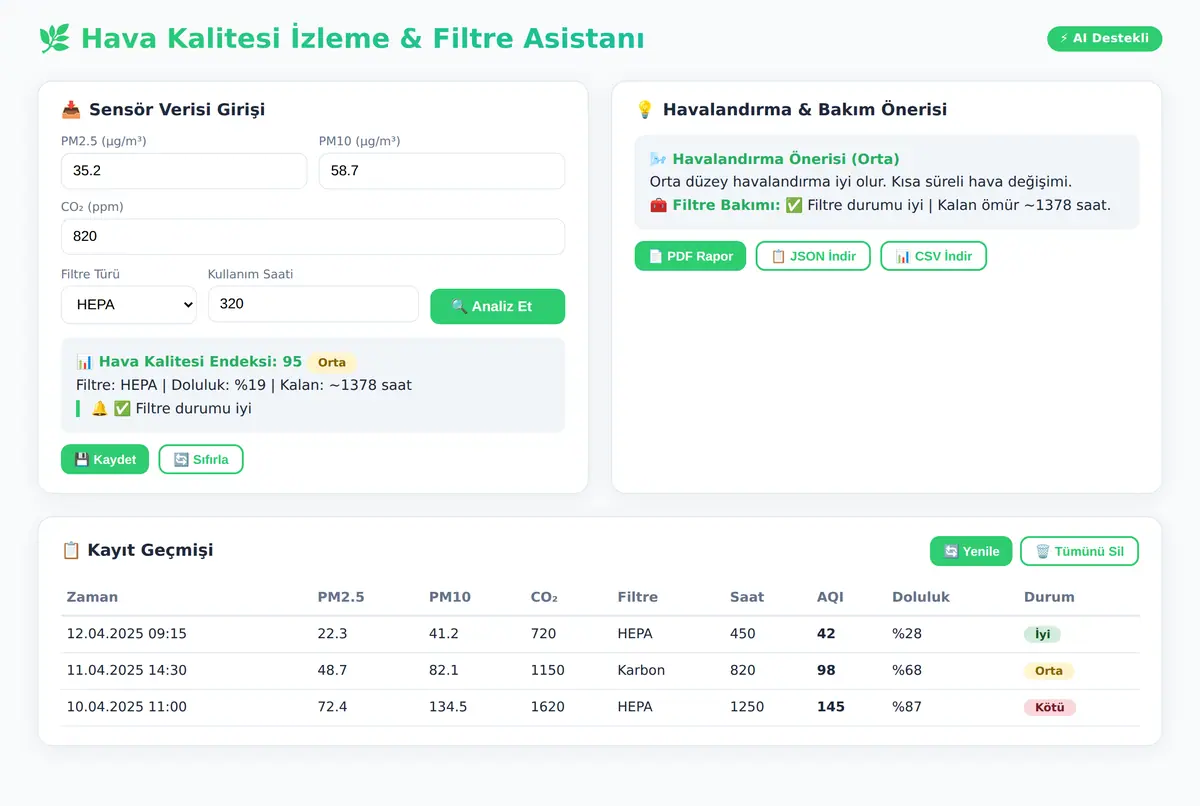Focus the PM2.5 input field
Image resolution: width=1200 pixels, height=806 pixels.
(x=184, y=171)
